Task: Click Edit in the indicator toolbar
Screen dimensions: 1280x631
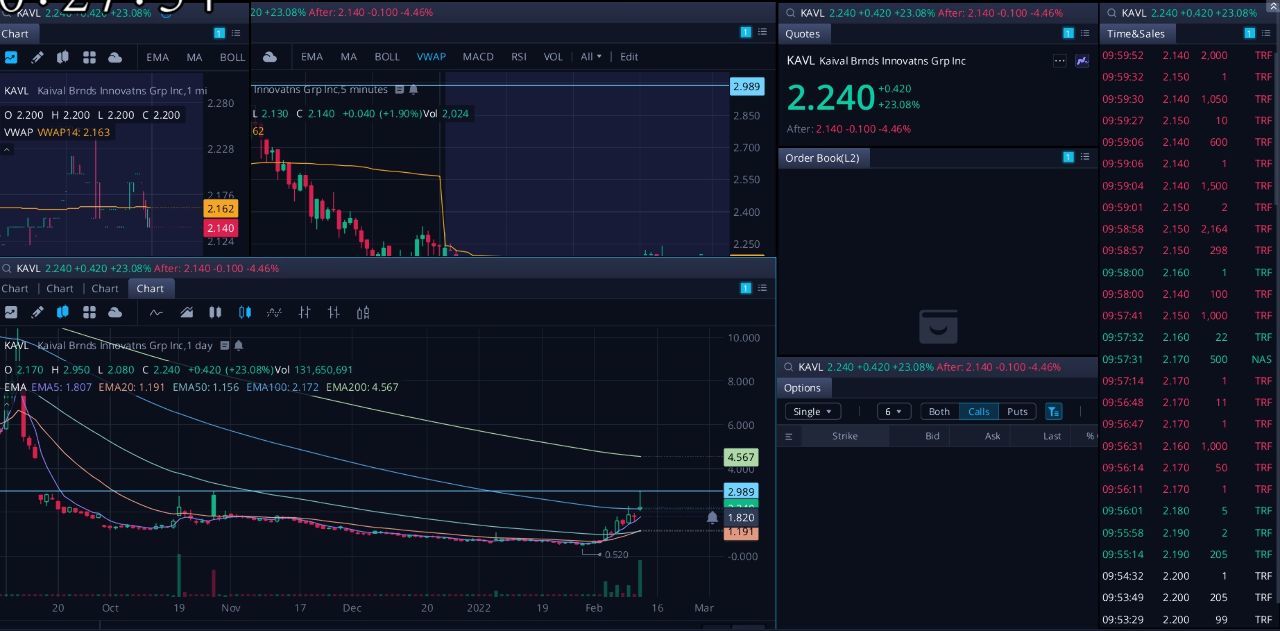Action: 629,57
